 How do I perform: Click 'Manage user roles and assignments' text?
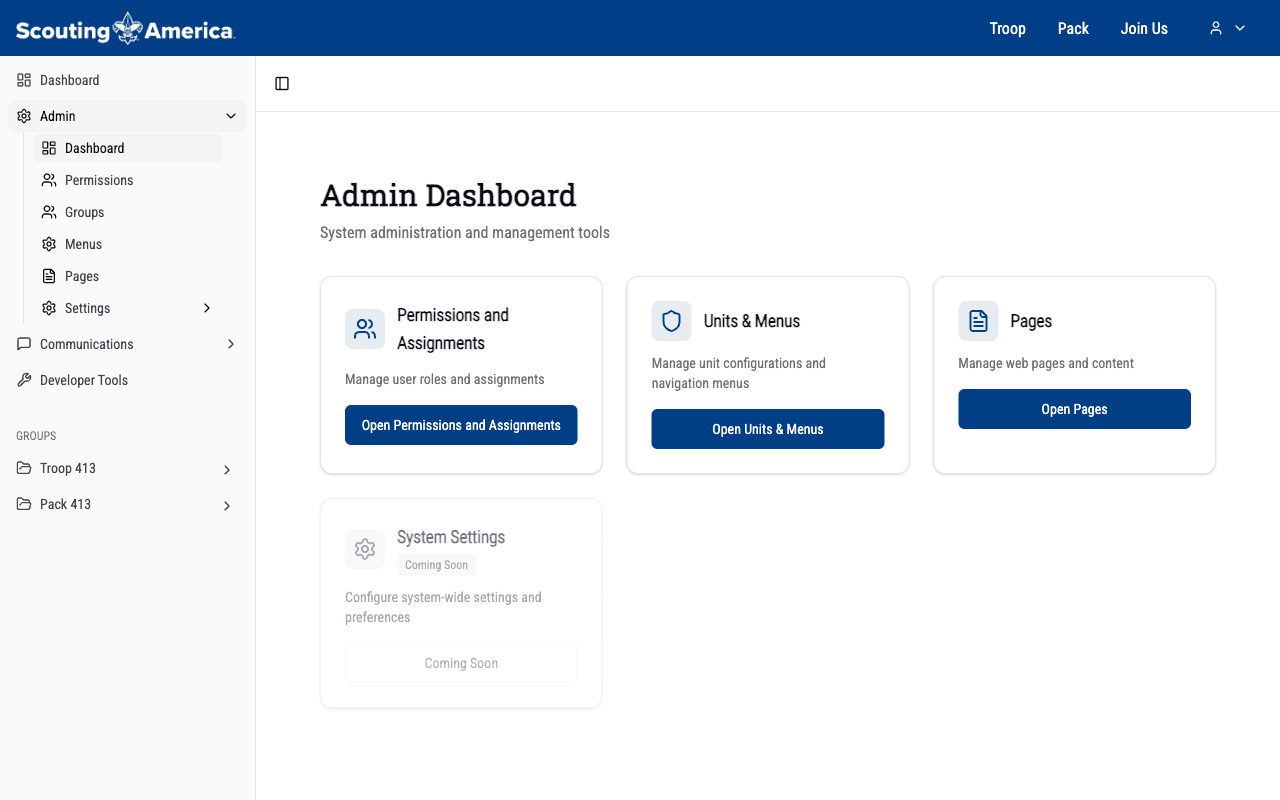445,380
